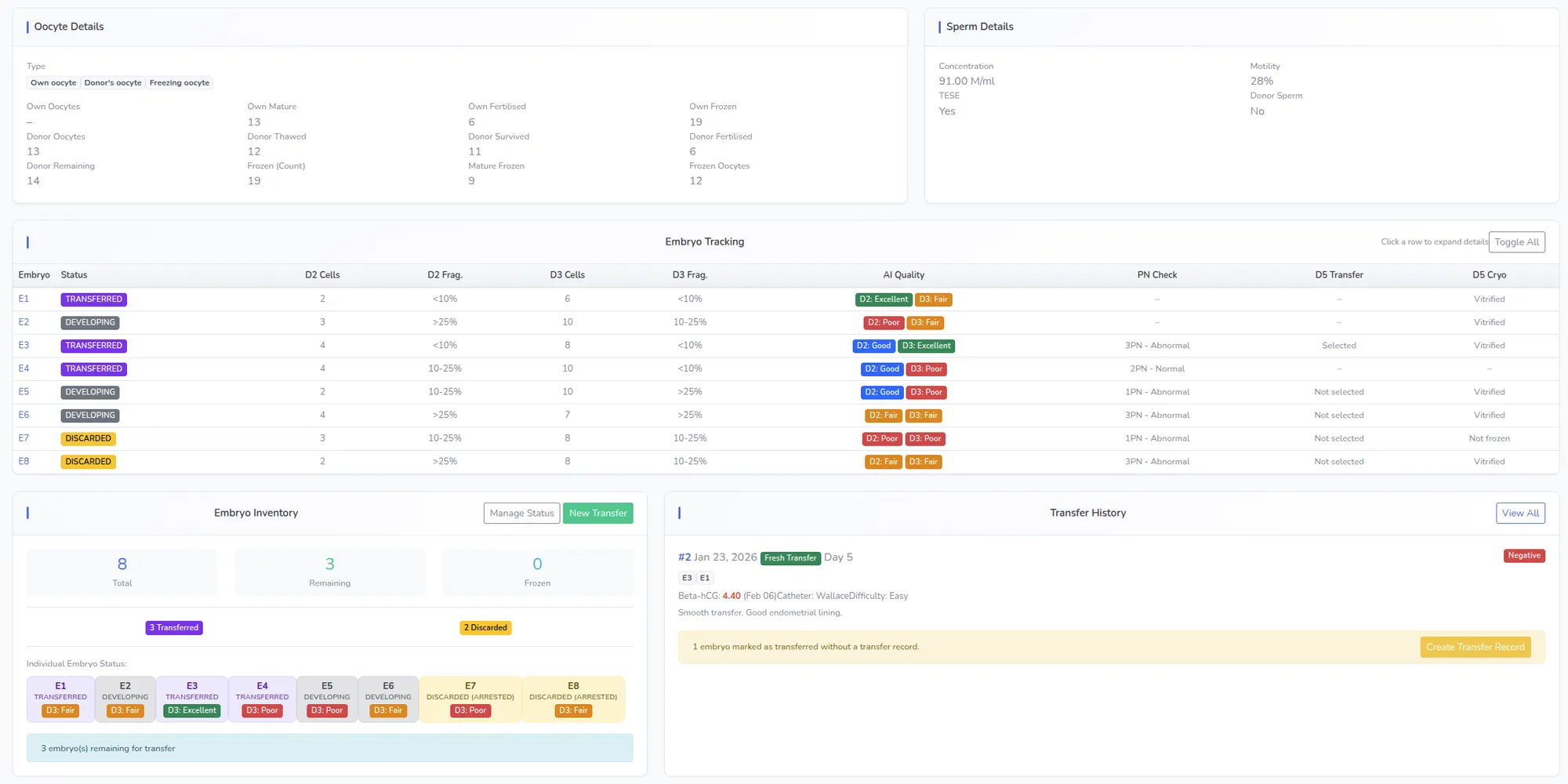Open Manage Status in Embryo Inventory
Viewport: 1568px width, 784px height.
coord(521,514)
